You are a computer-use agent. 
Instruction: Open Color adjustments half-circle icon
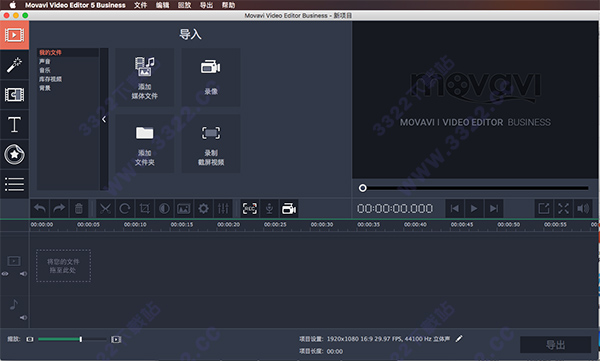[x=164, y=209]
